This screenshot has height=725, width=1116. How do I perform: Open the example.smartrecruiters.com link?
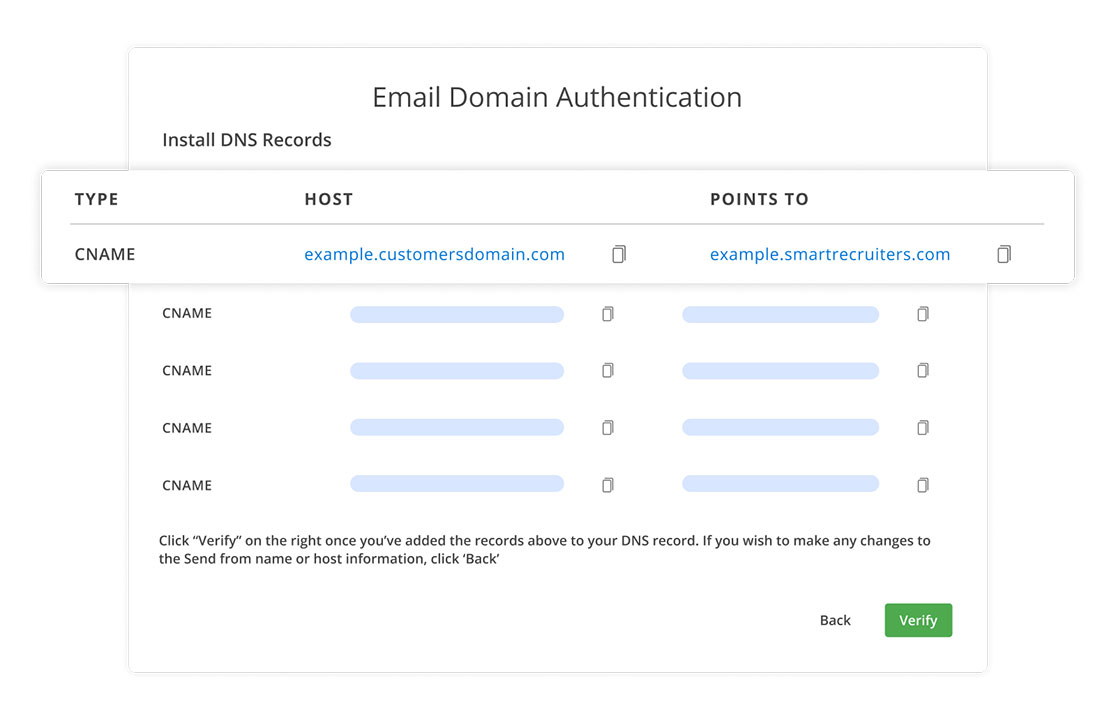coord(829,254)
